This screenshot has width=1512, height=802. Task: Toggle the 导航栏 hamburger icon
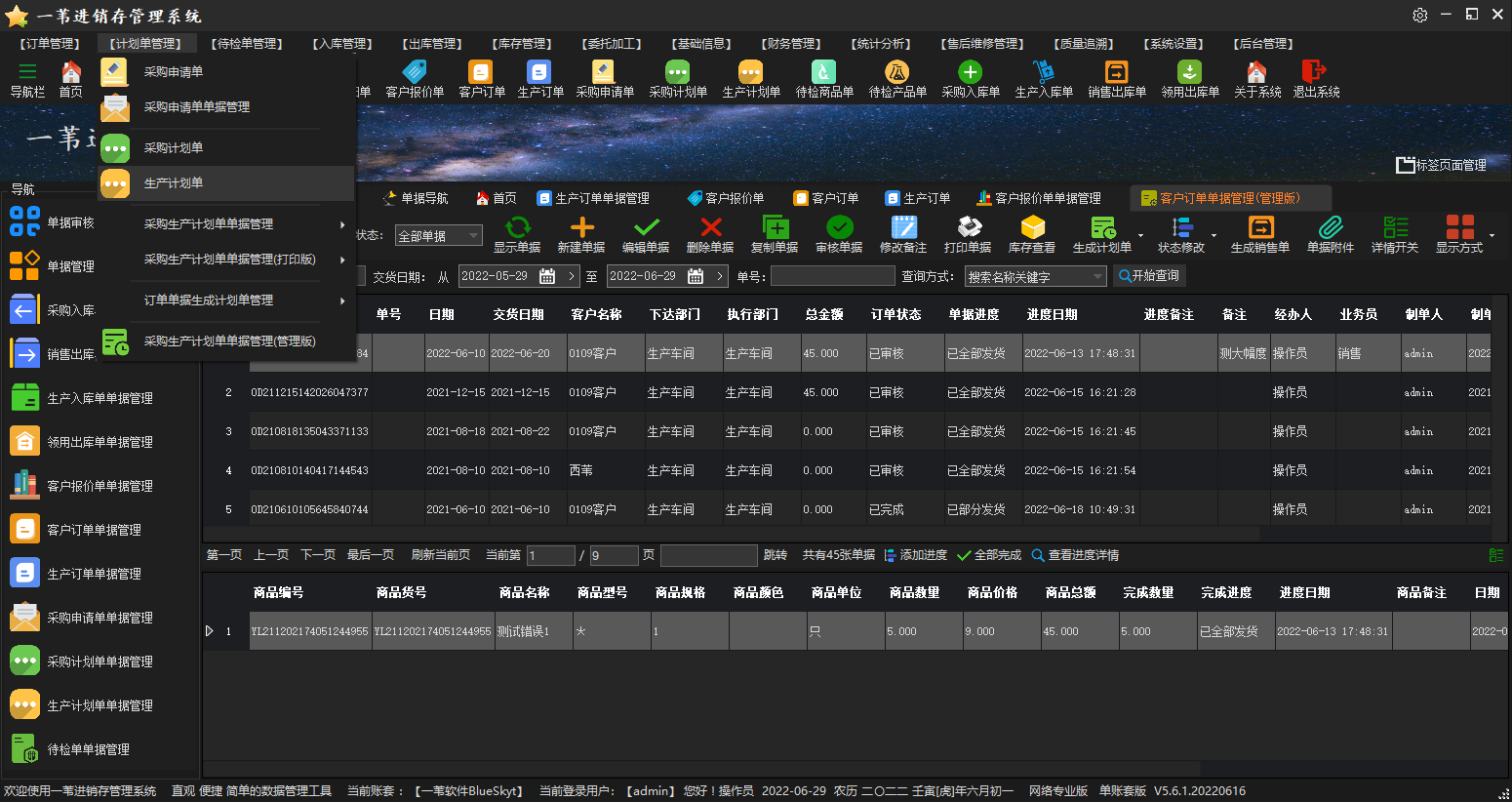click(27, 71)
